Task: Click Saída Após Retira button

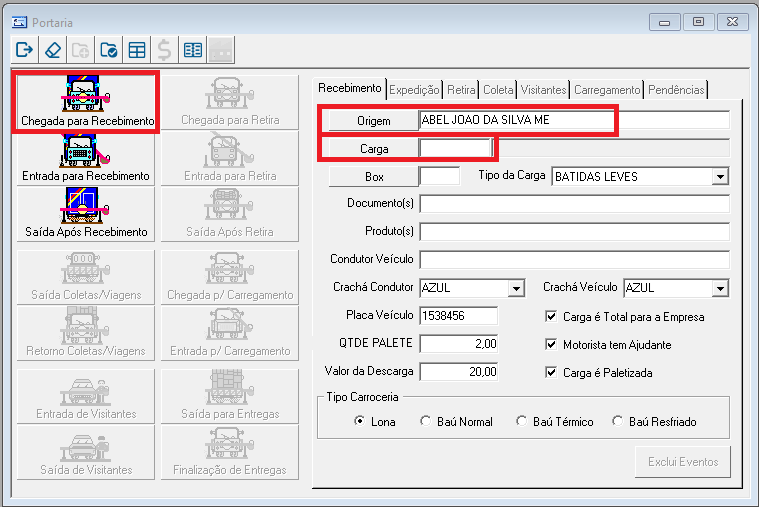Action: point(230,214)
